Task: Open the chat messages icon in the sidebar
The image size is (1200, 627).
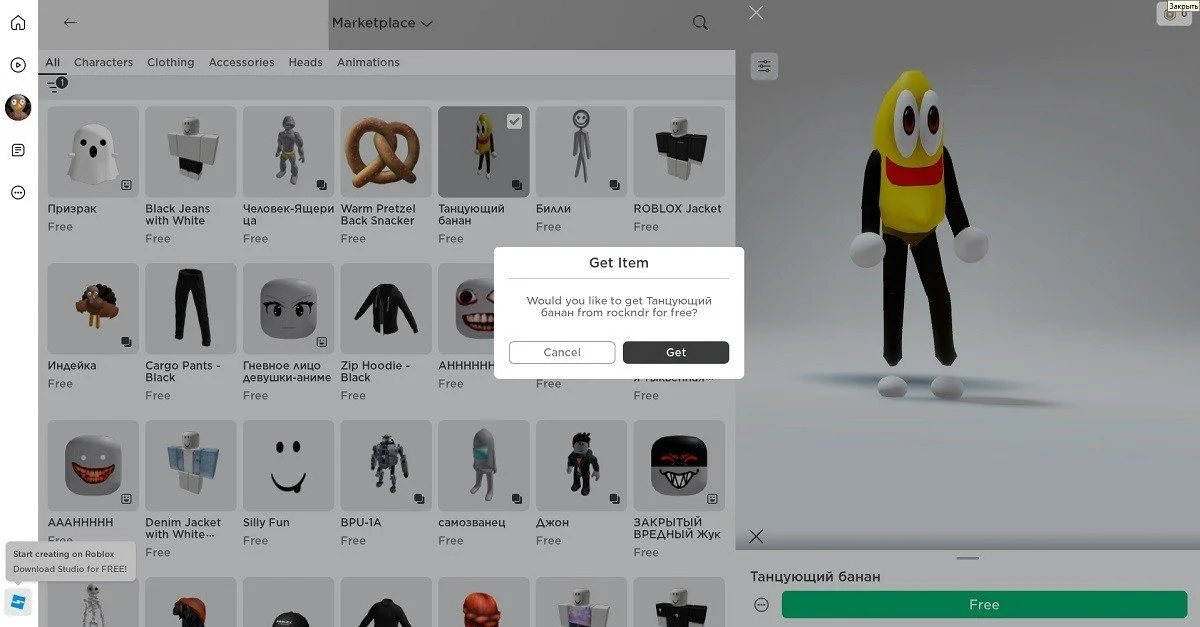Action: [18, 150]
